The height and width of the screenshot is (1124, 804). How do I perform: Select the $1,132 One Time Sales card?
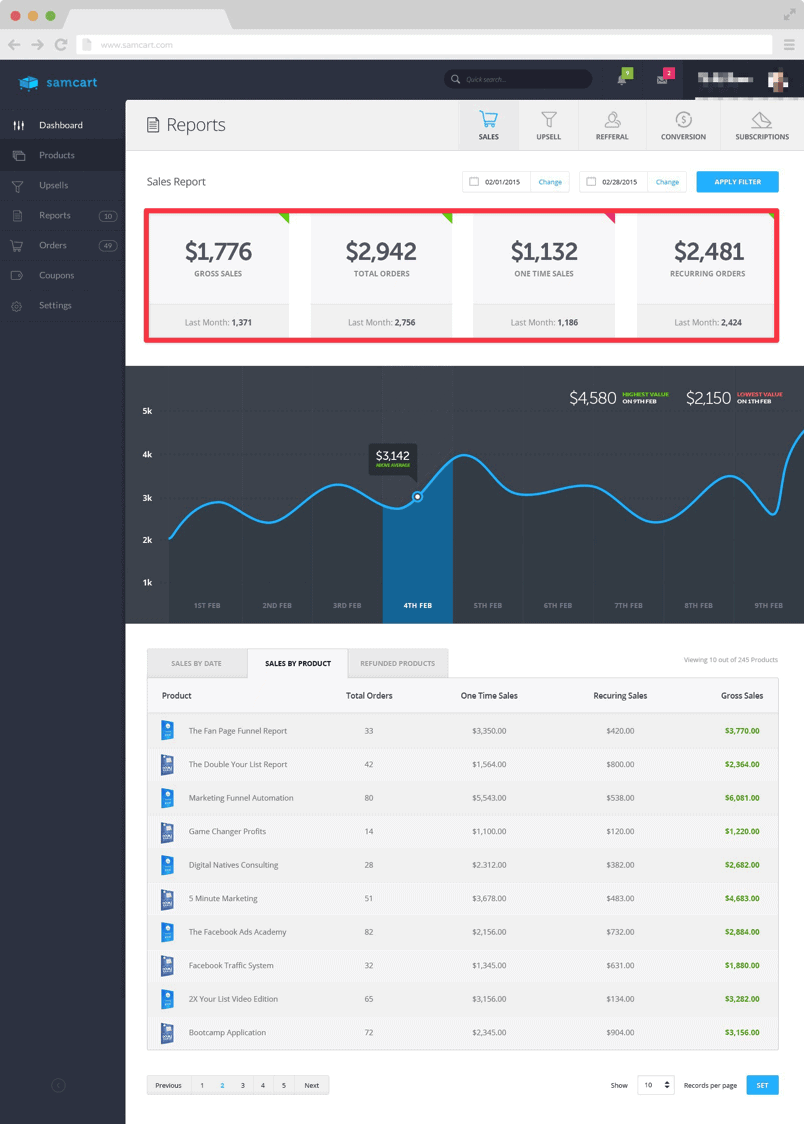pyautogui.click(x=544, y=275)
